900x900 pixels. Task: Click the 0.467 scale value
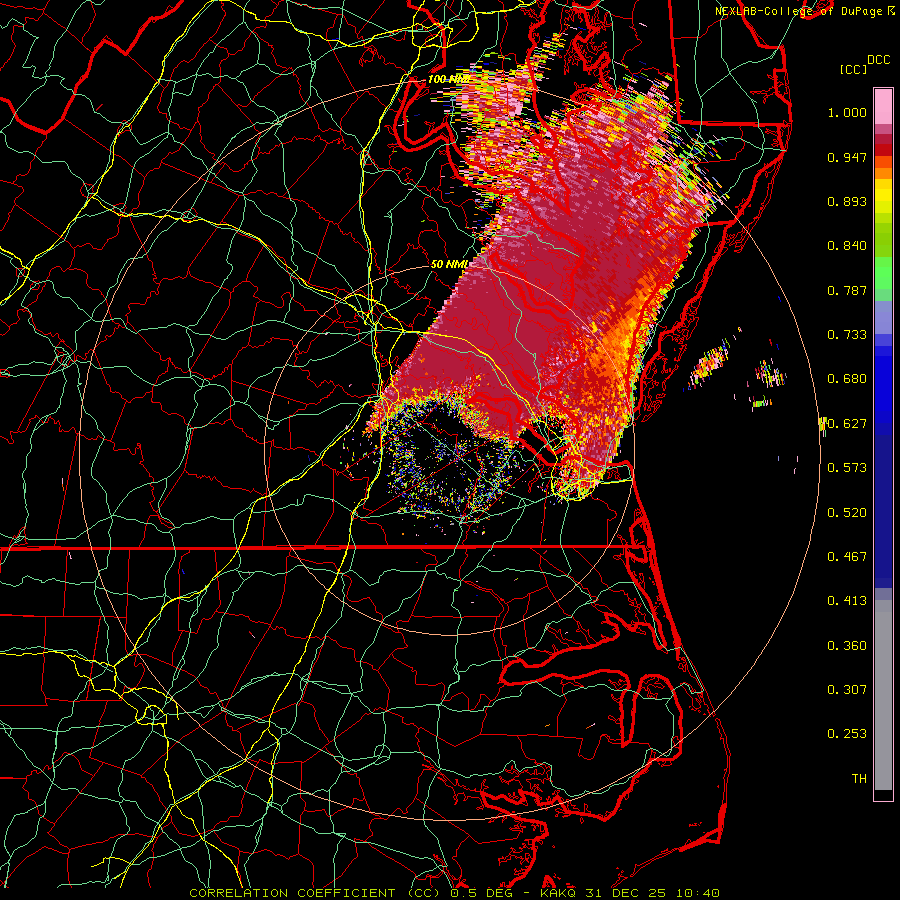[x=847, y=557]
